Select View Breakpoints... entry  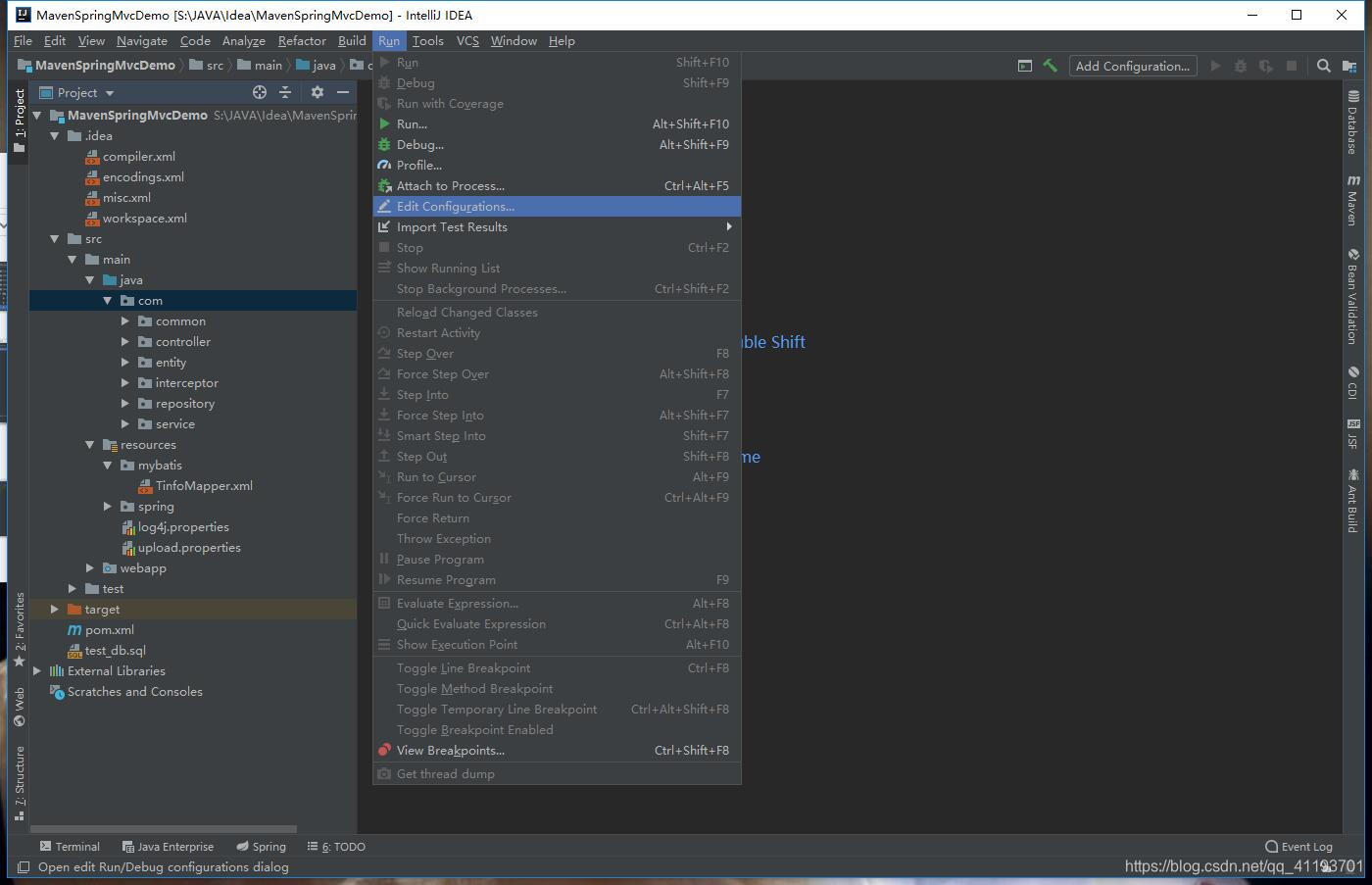coord(557,751)
